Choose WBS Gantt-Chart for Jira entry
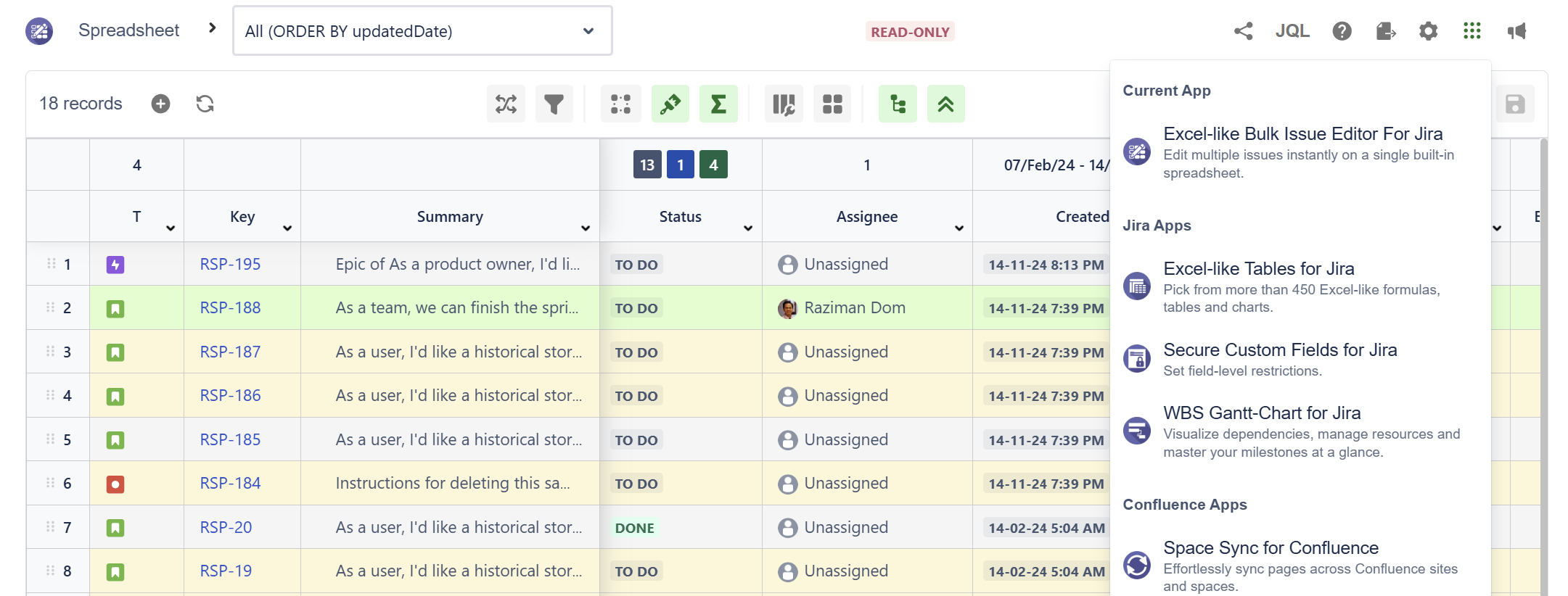This screenshot has height=596, width=1568. (1261, 413)
